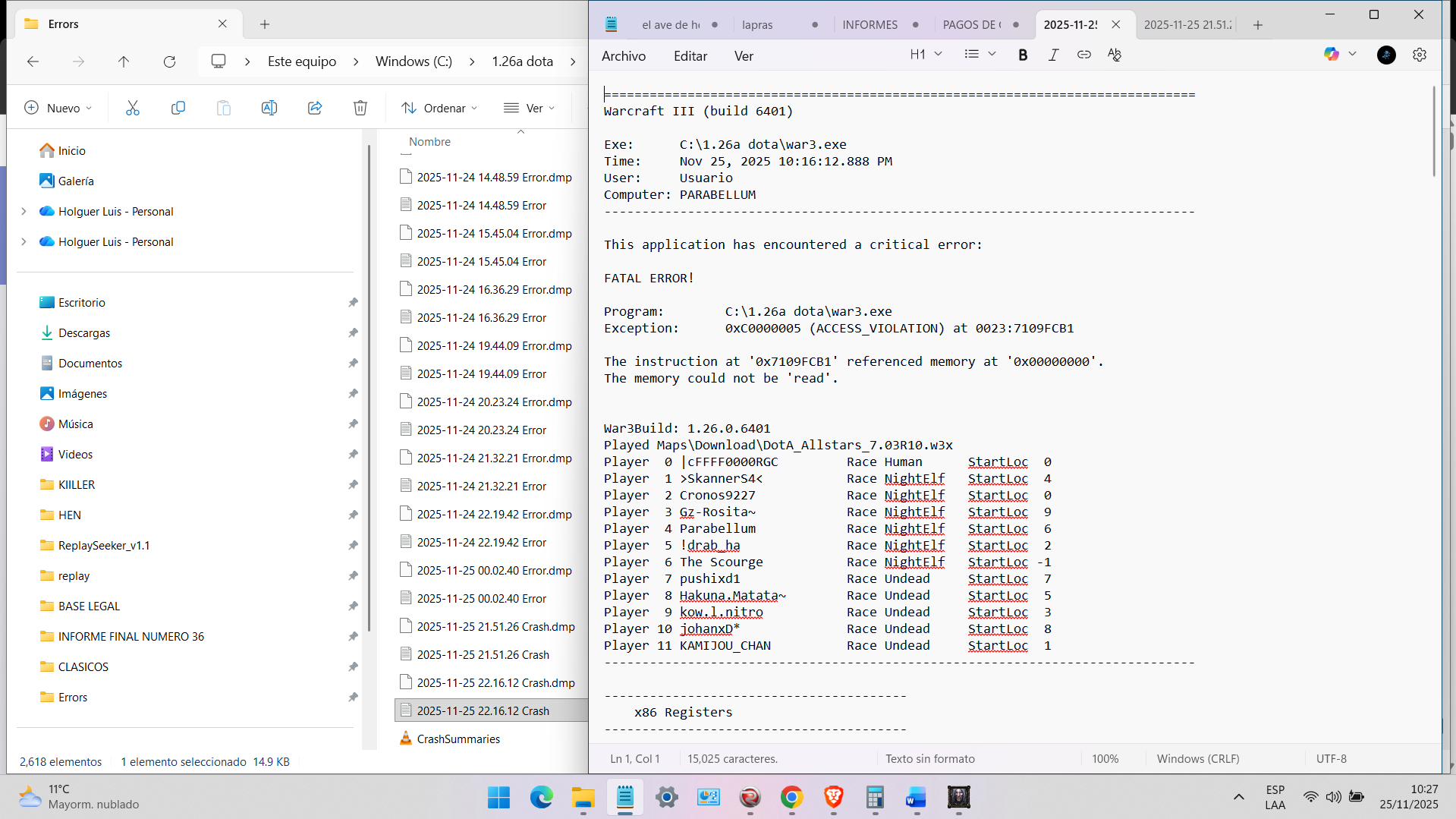Image resolution: width=1456 pixels, height=819 pixels.
Task: Click the pin icon next to Descargas
Action: click(x=353, y=332)
